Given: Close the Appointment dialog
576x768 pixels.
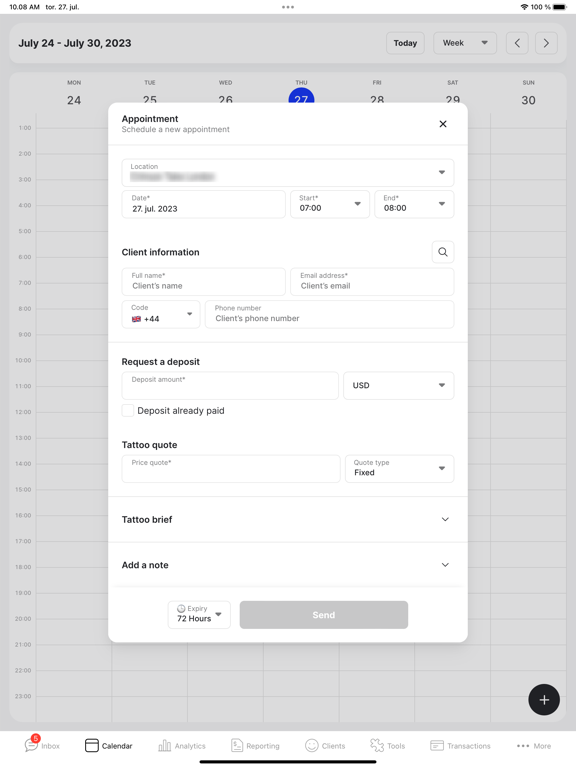Looking at the screenshot, I should (x=443, y=124).
